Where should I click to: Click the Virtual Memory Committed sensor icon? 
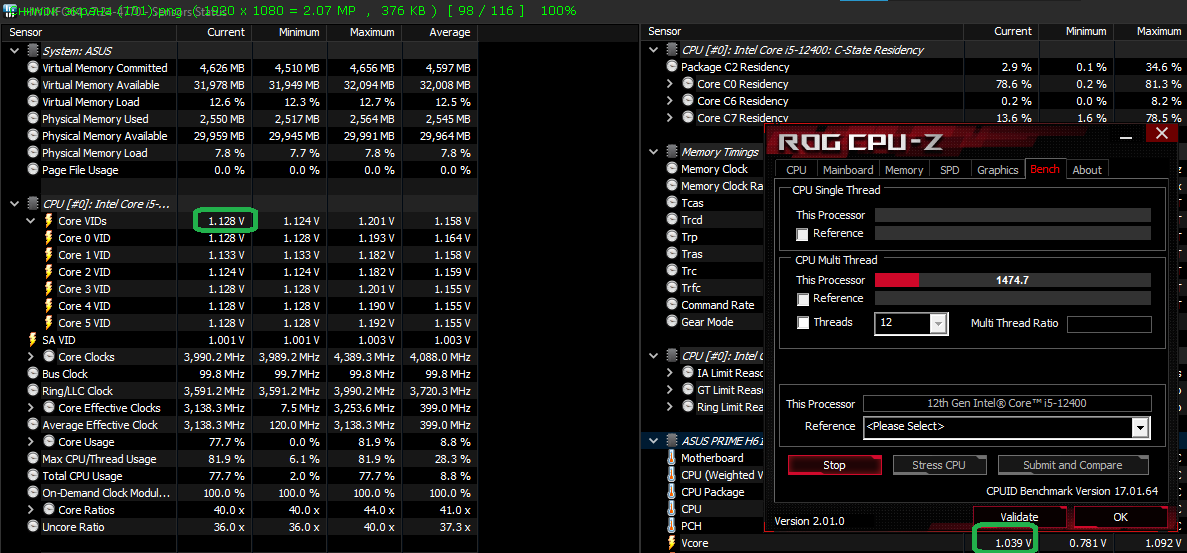coord(33,67)
